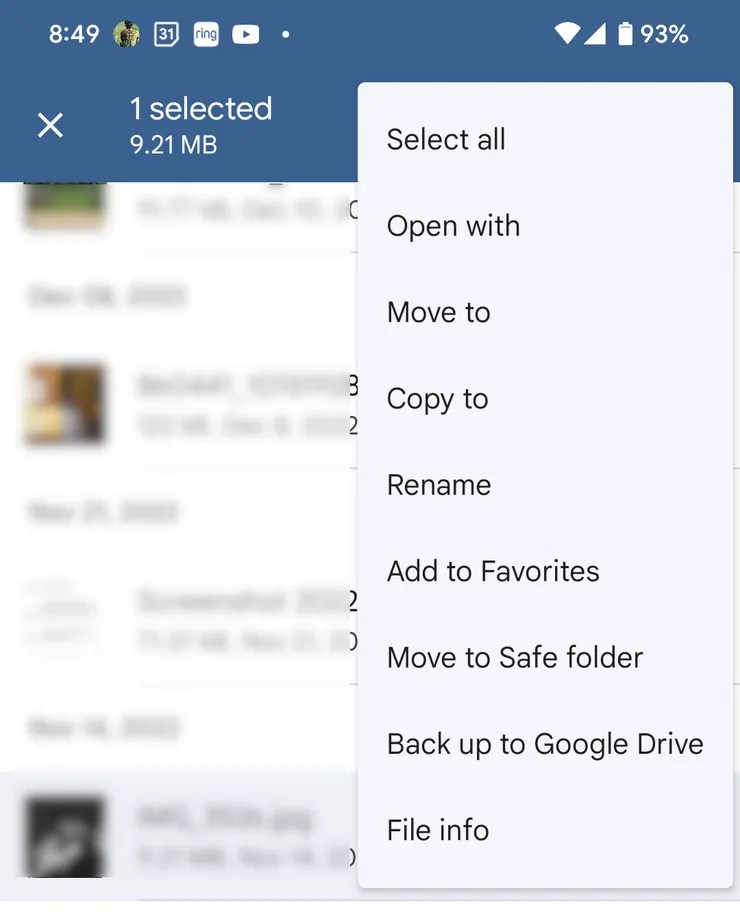Screen dimensions: 740x919
Task: Tap the notification dot in the status bar
Action: click(x=285, y=33)
